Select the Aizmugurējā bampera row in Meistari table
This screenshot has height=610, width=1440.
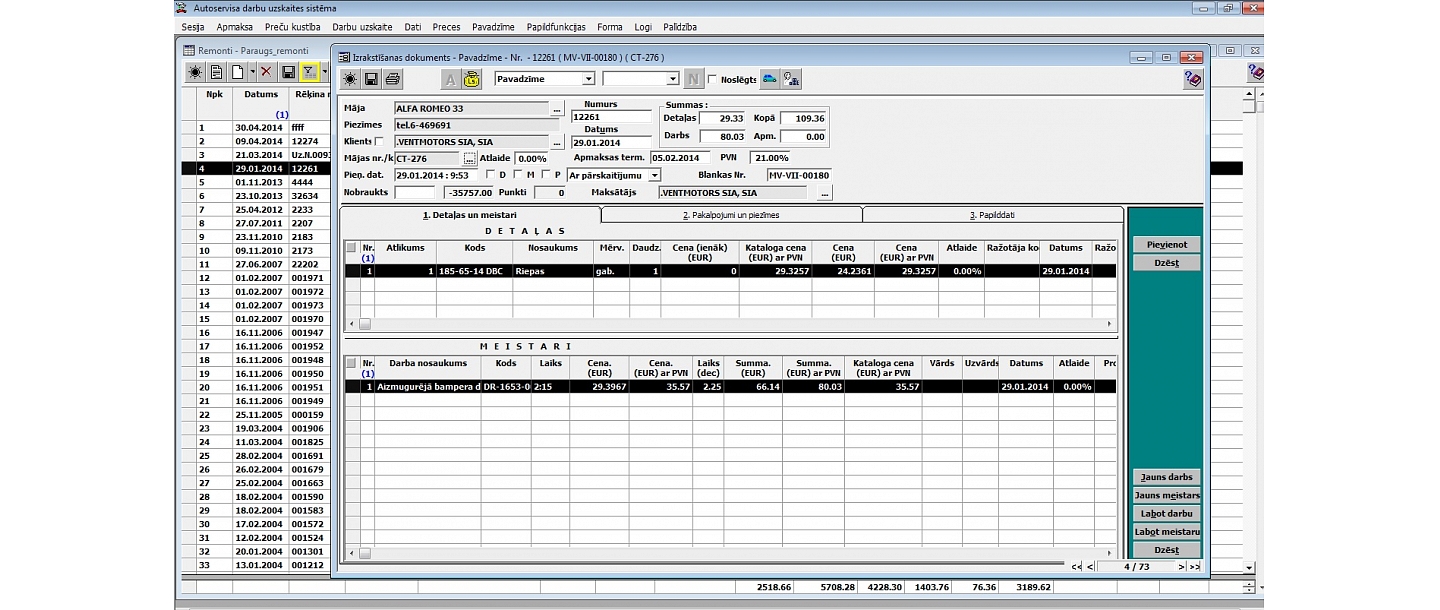[x=730, y=387]
